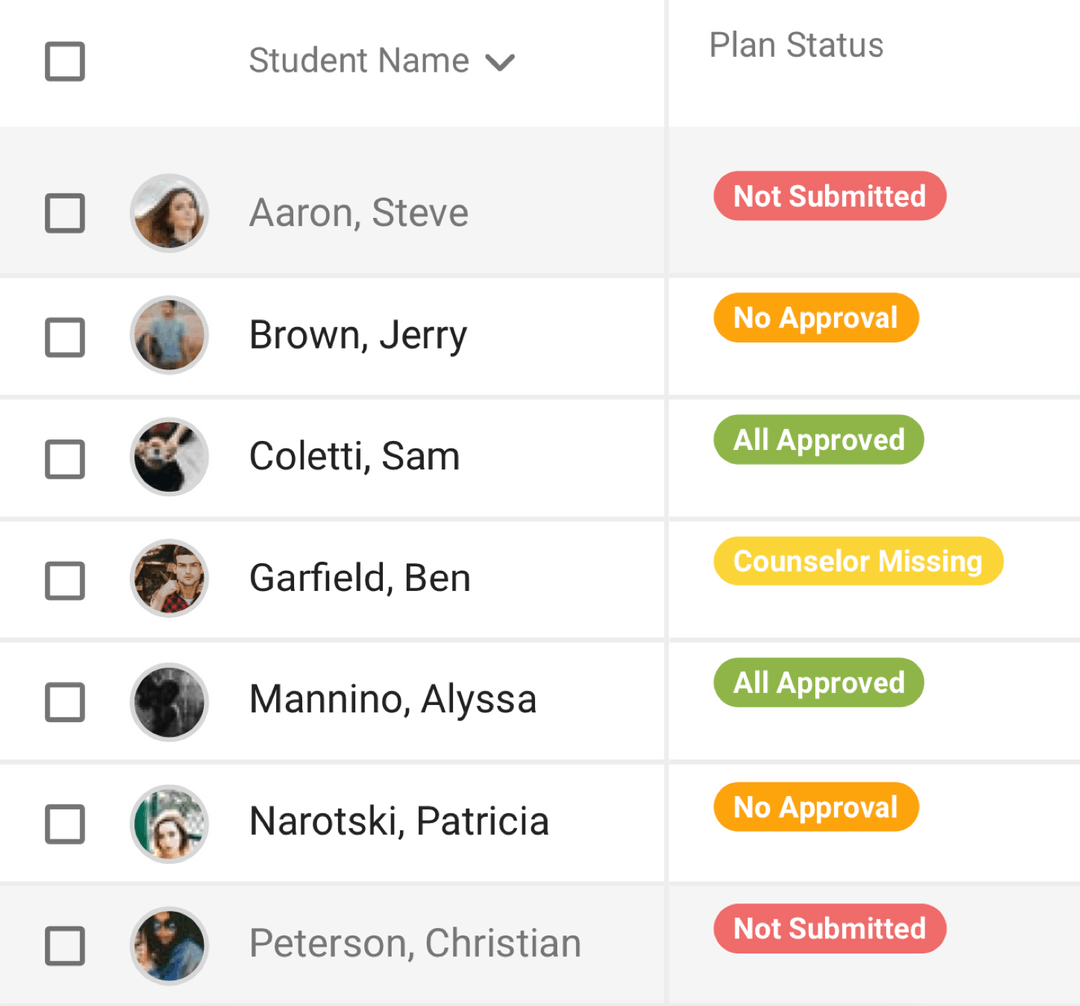Click Patricia Narotski's avatar photo
The width and height of the screenshot is (1080, 1006).
tap(169, 824)
